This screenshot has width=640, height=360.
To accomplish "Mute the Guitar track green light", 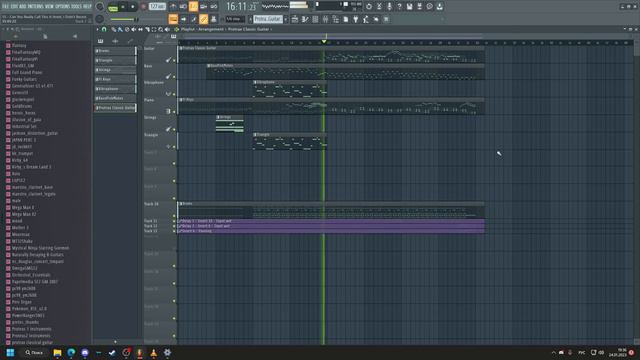I will click(x=174, y=60).
